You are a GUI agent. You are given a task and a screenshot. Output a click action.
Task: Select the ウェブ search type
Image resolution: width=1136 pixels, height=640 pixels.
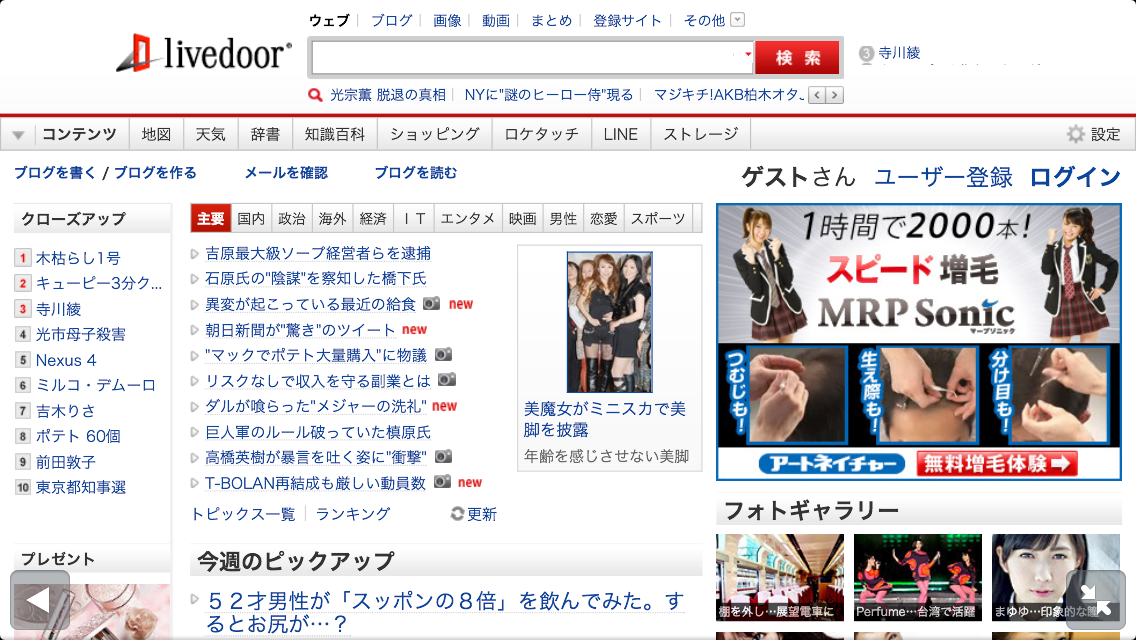click(329, 20)
